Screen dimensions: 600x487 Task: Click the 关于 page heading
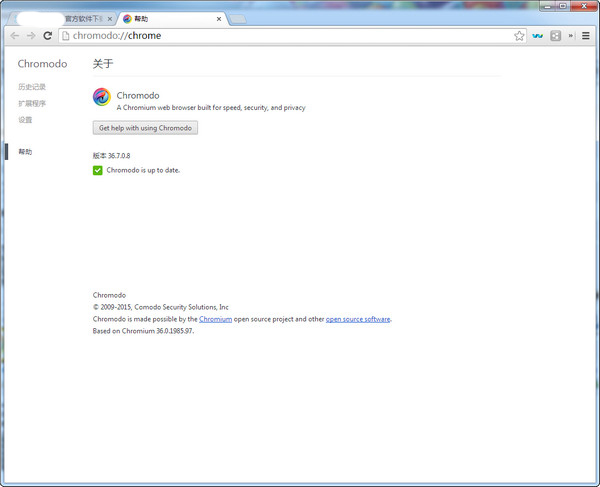103,64
